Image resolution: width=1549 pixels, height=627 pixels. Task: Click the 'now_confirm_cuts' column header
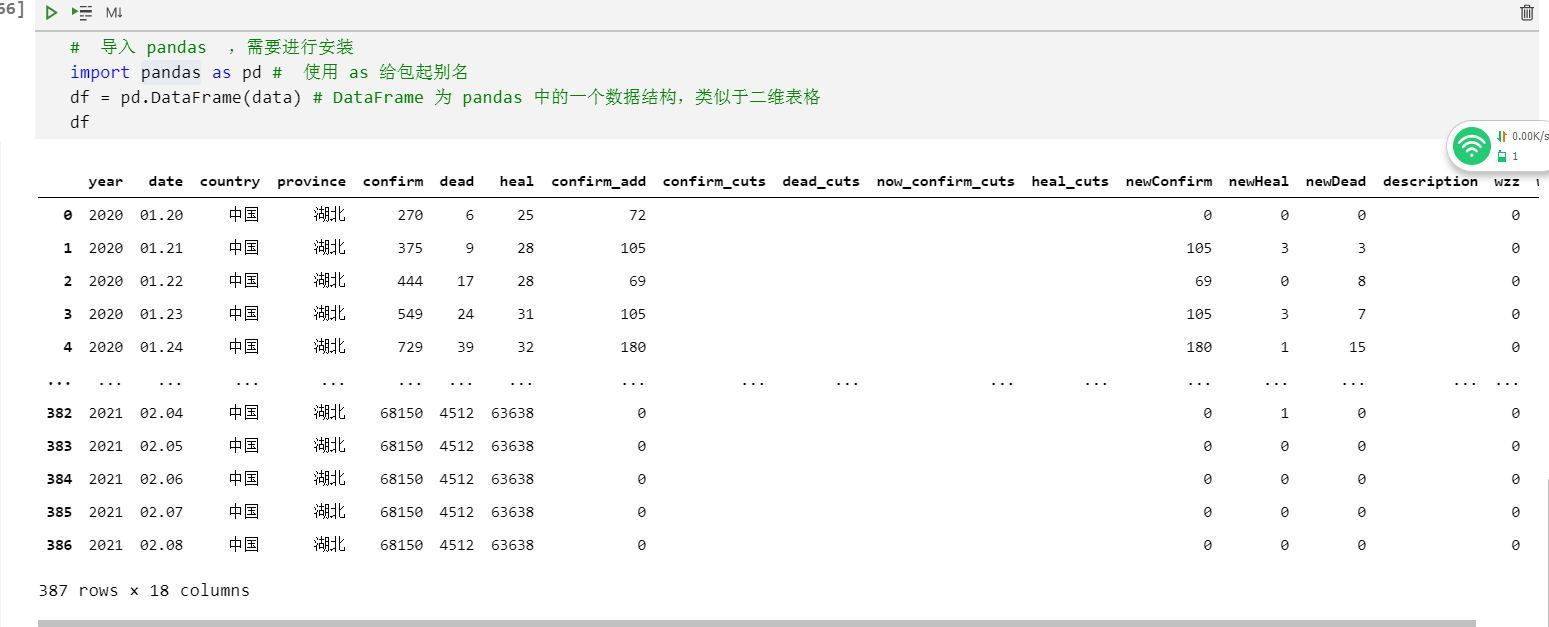coord(946,181)
